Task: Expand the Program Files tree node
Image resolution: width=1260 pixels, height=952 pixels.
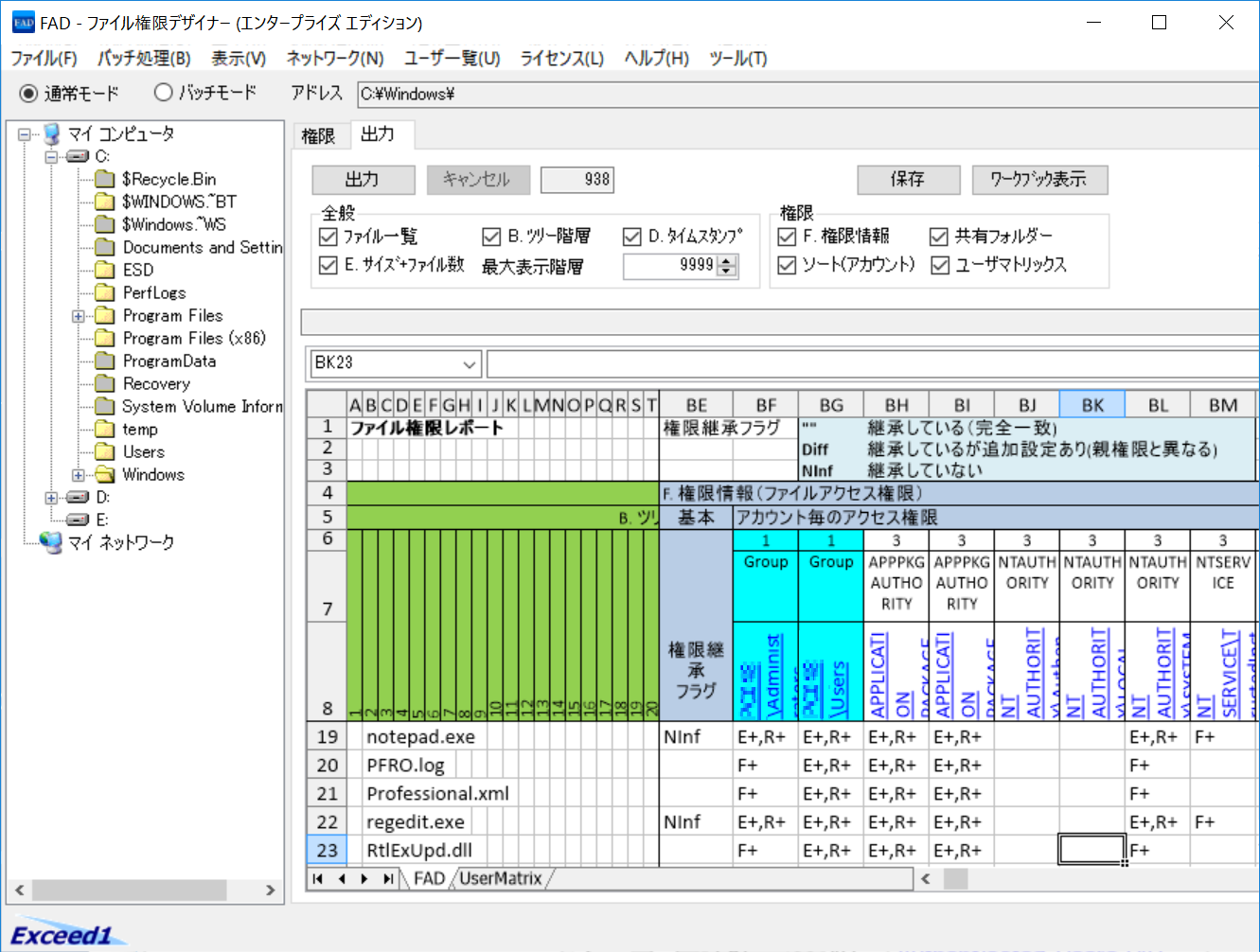Action: (x=79, y=316)
